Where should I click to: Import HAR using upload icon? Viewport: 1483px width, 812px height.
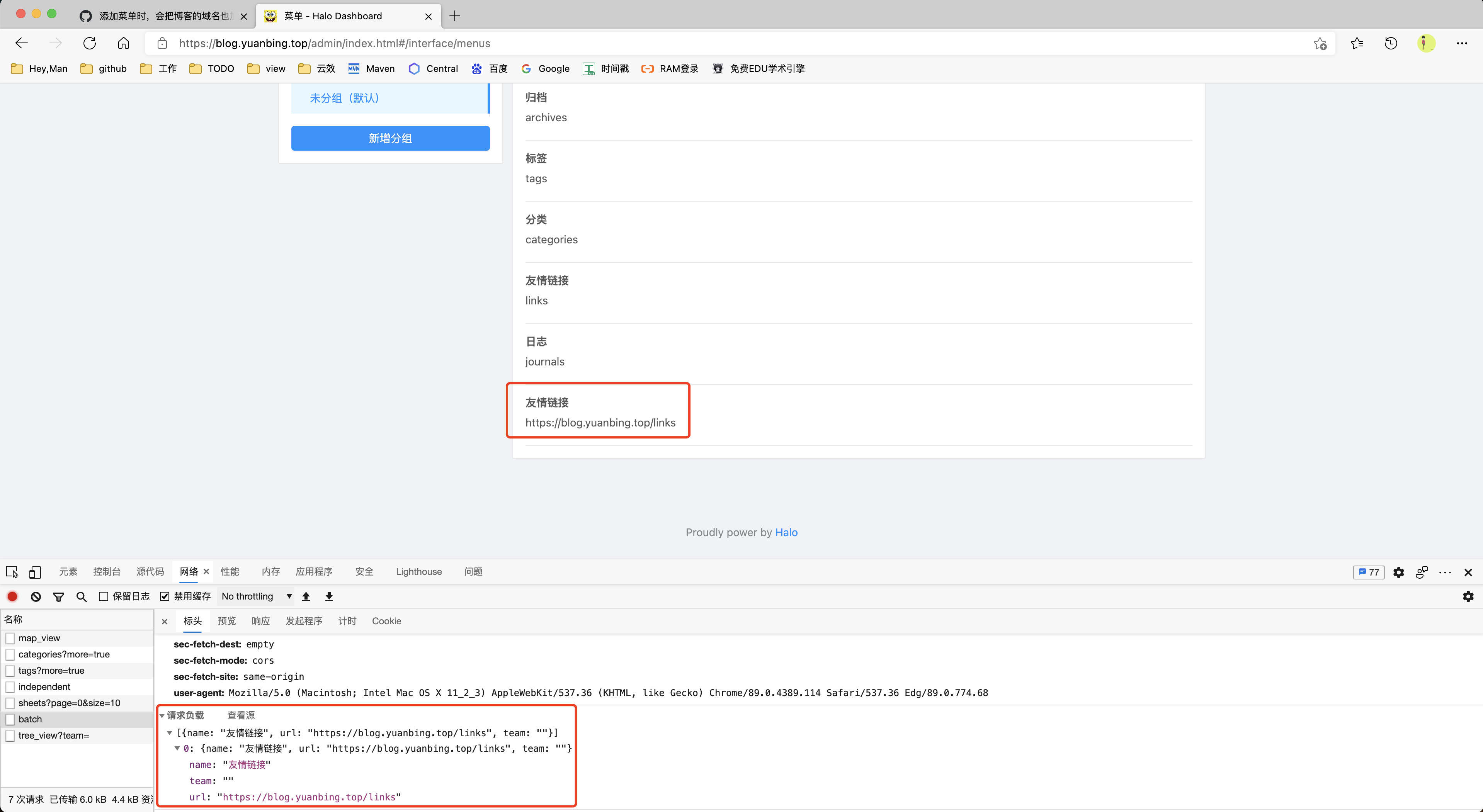click(306, 596)
